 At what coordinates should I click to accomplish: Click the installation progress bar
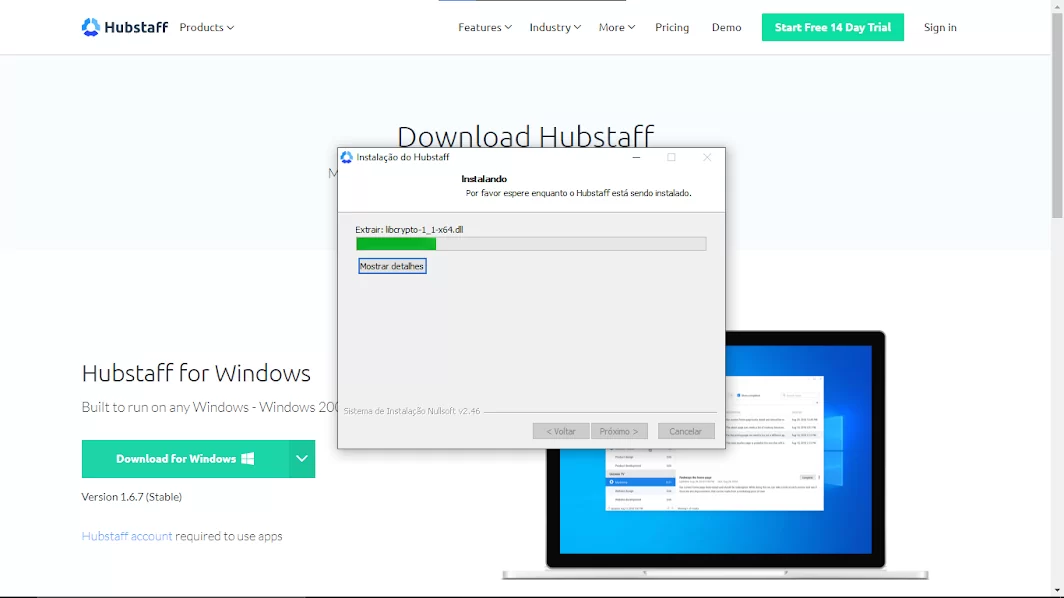click(x=531, y=244)
